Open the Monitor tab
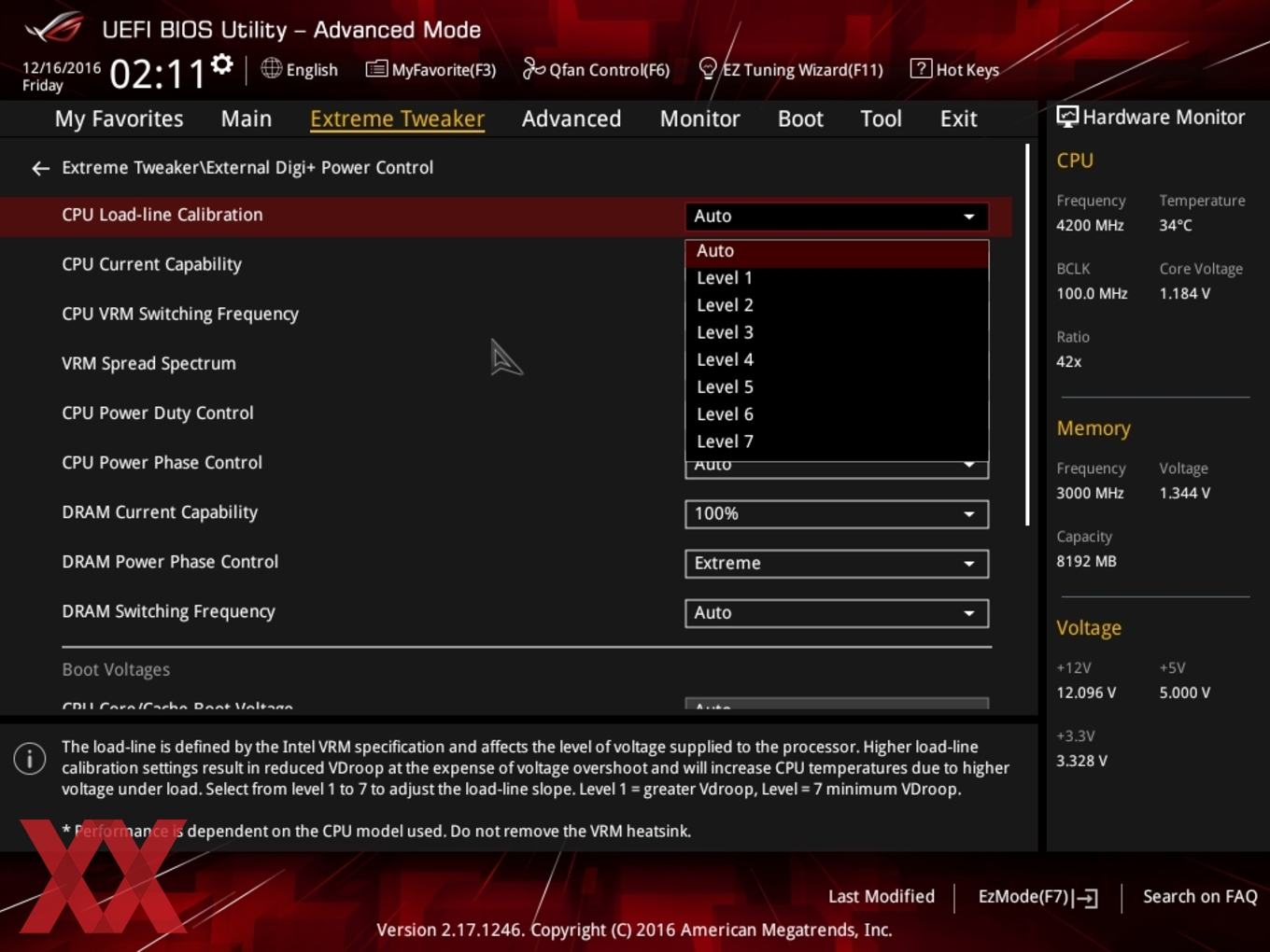The image size is (1270, 952). (700, 119)
